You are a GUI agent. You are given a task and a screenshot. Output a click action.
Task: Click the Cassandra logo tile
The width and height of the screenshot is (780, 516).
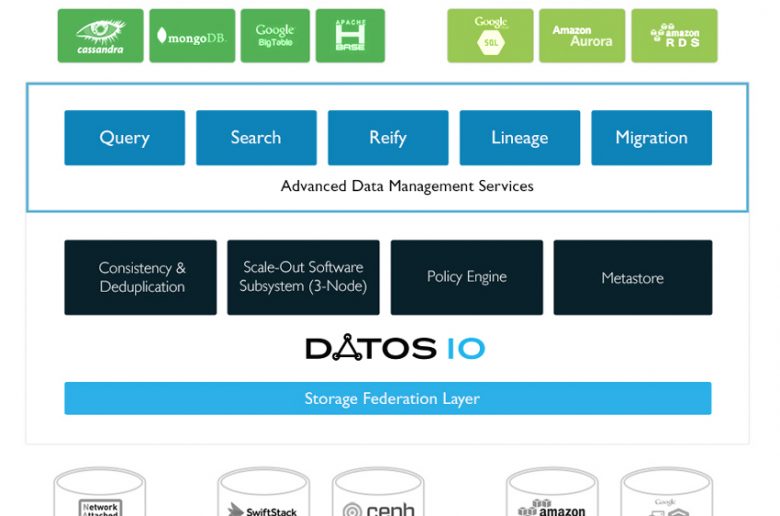pos(100,36)
